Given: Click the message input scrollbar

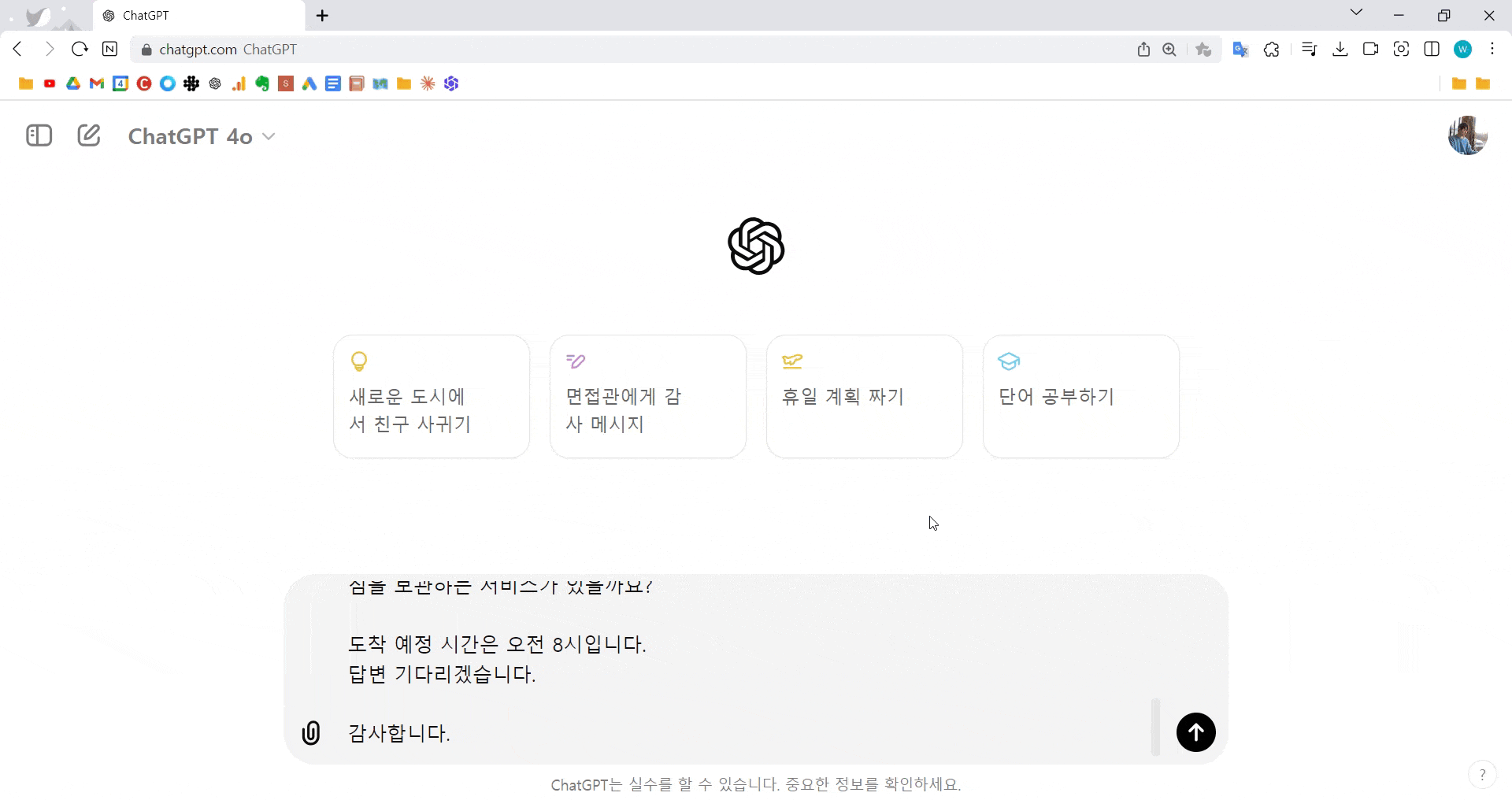Looking at the screenshot, I should [x=1155, y=726].
